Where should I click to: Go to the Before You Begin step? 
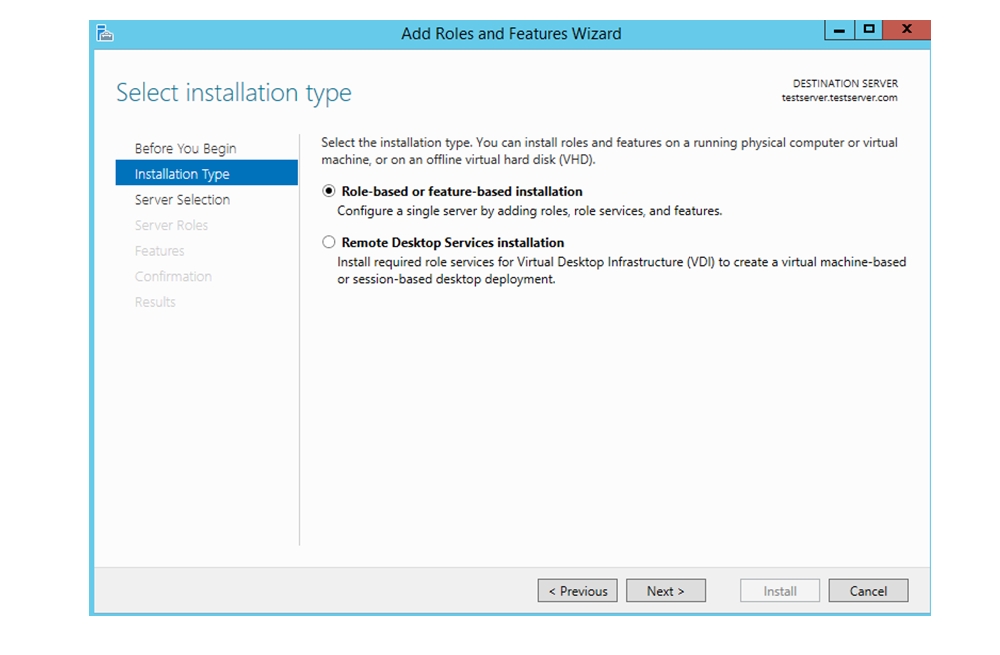click(185, 148)
